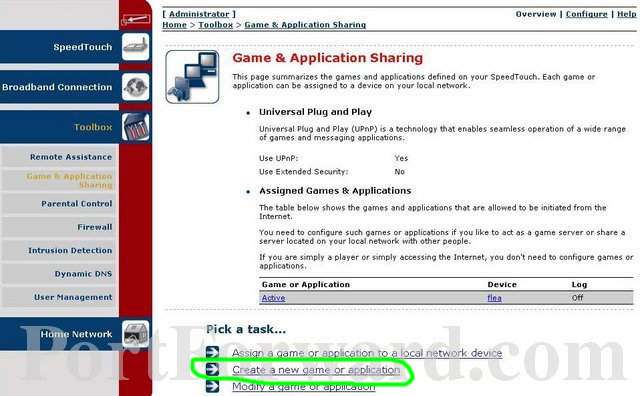Open the flea device link
The height and width of the screenshot is (396, 640).
pyautogui.click(x=494, y=298)
